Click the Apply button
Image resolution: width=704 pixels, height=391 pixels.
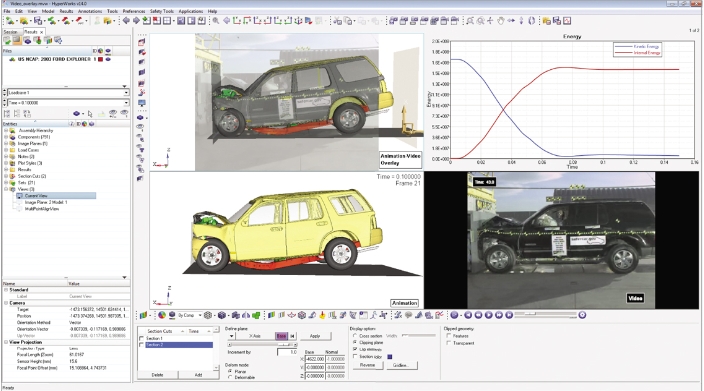(x=315, y=336)
